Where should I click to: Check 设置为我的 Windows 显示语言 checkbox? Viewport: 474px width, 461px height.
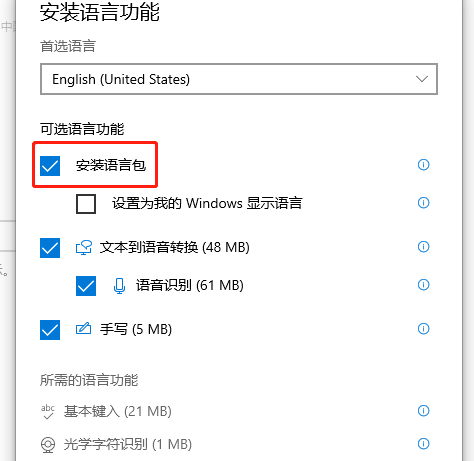click(x=86, y=204)
